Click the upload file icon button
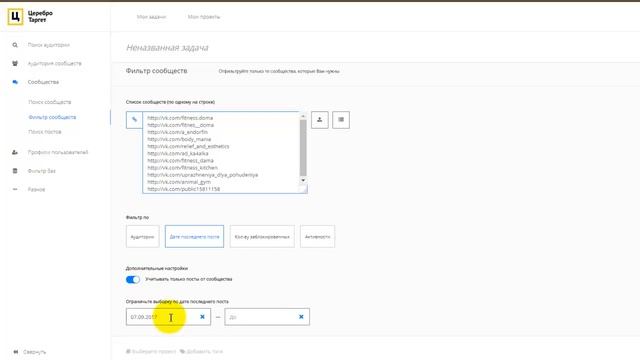Image resolution: width=640 pixels, height=360 pixels. tap(320, 120)
